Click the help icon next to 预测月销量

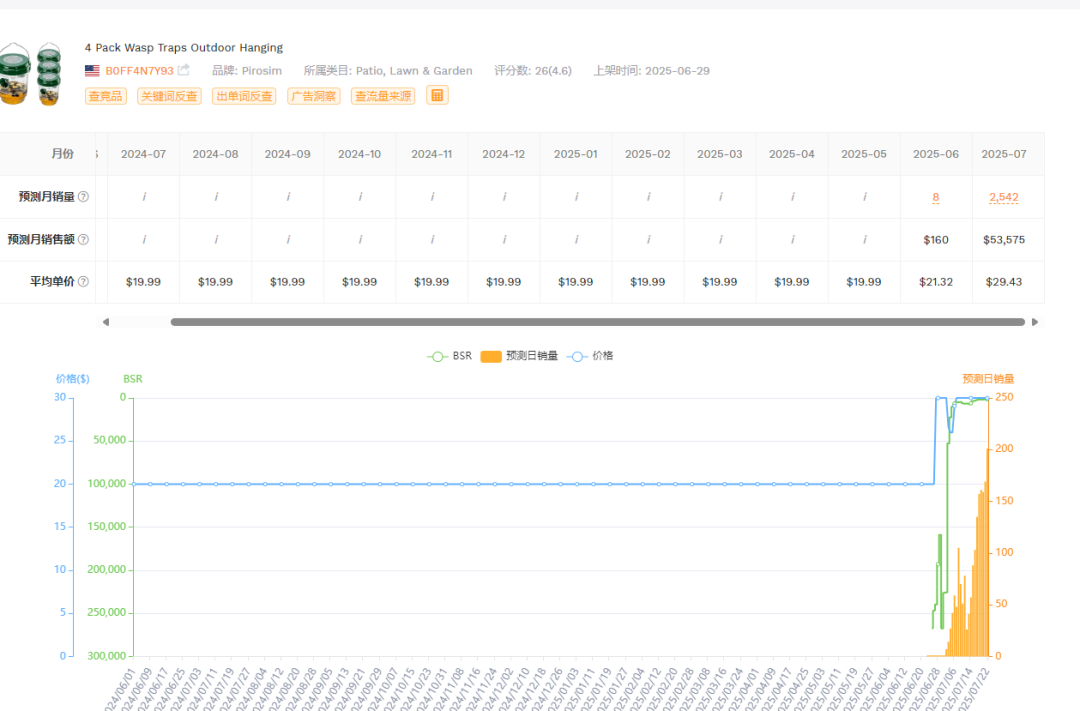(83, 196)
